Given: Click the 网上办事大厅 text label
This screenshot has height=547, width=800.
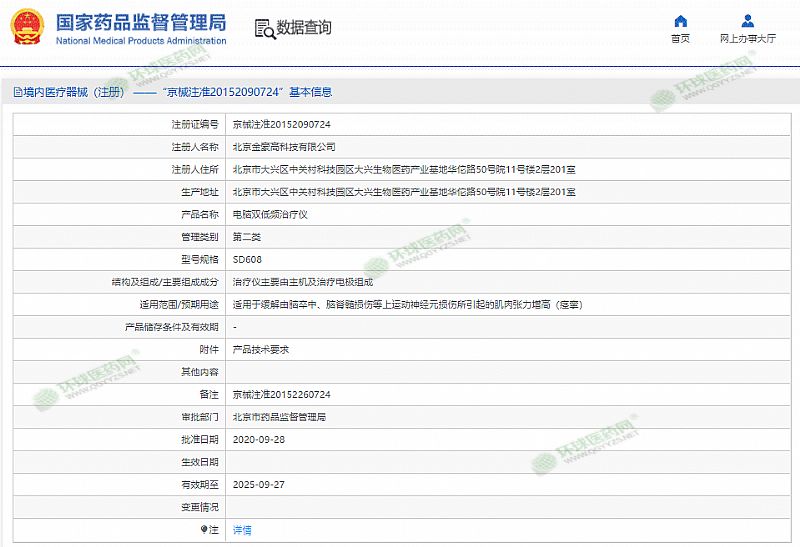Looking at the screenshot, I should 747,39.
